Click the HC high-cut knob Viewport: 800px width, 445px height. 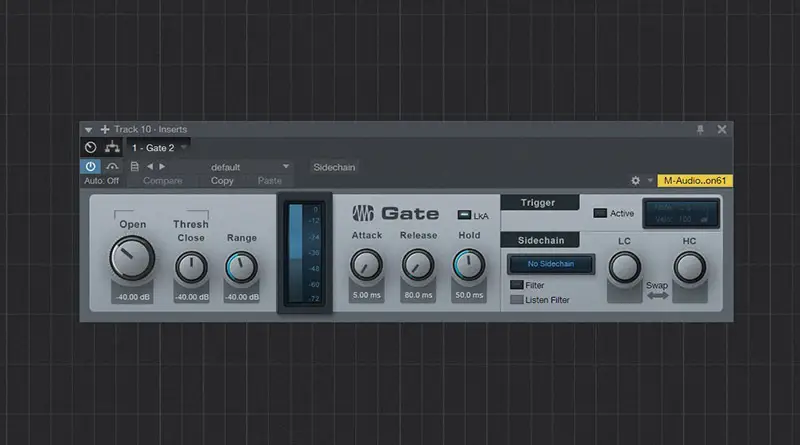click(x=690, y=267)
